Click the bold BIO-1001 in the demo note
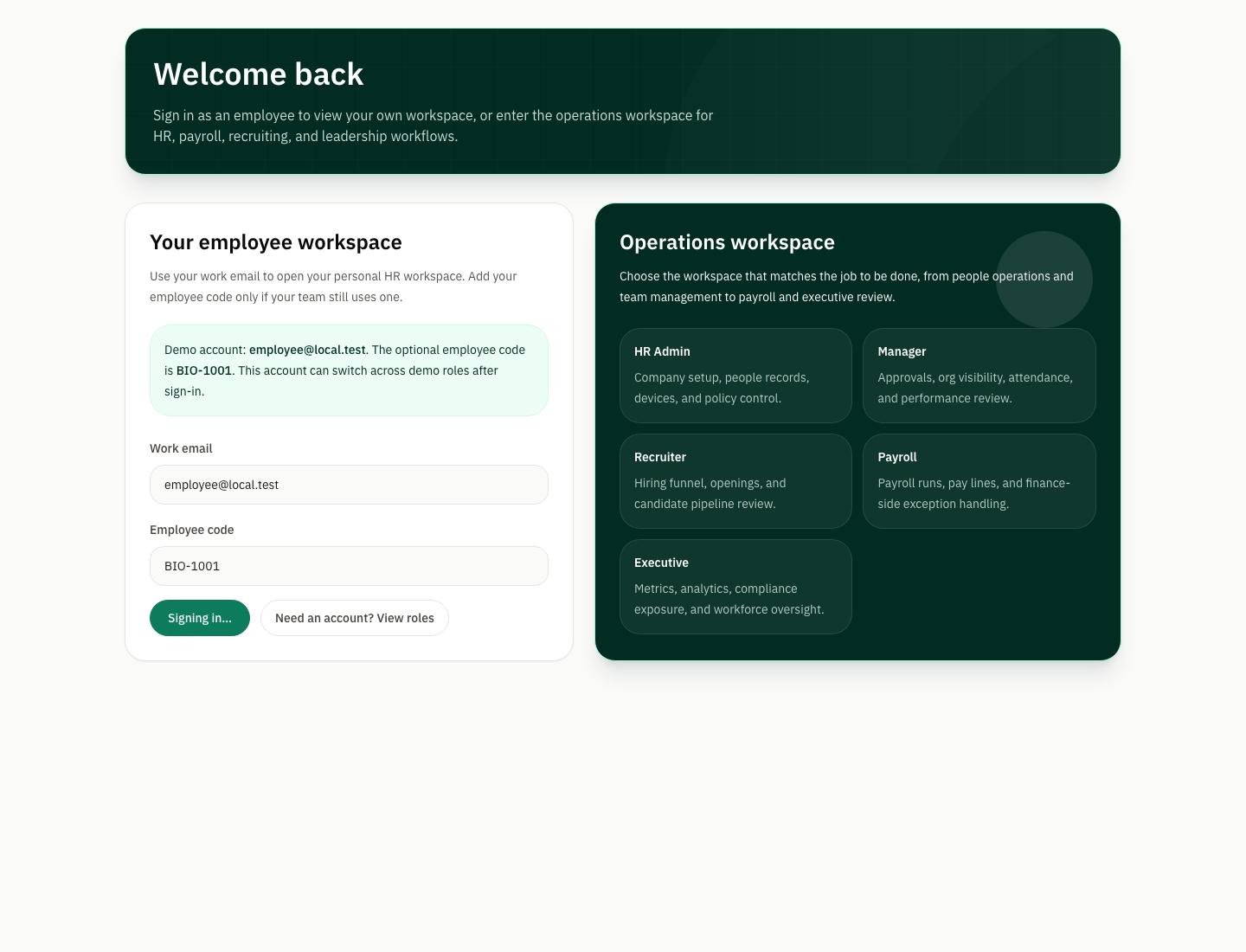The height and width of the screenshot is (952, 1246). click(x=204, y=370)
